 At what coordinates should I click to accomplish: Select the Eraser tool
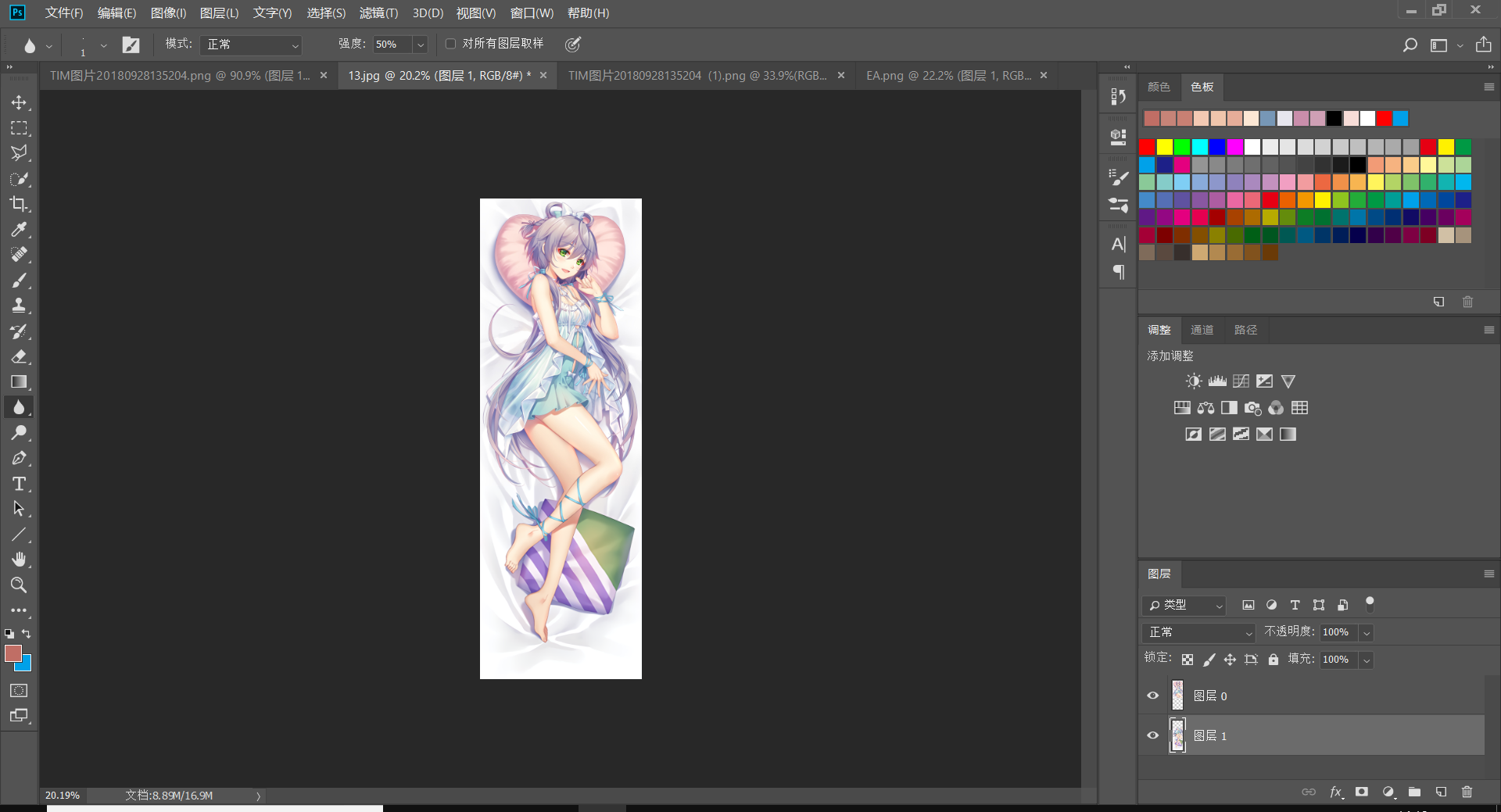(19, 356)
